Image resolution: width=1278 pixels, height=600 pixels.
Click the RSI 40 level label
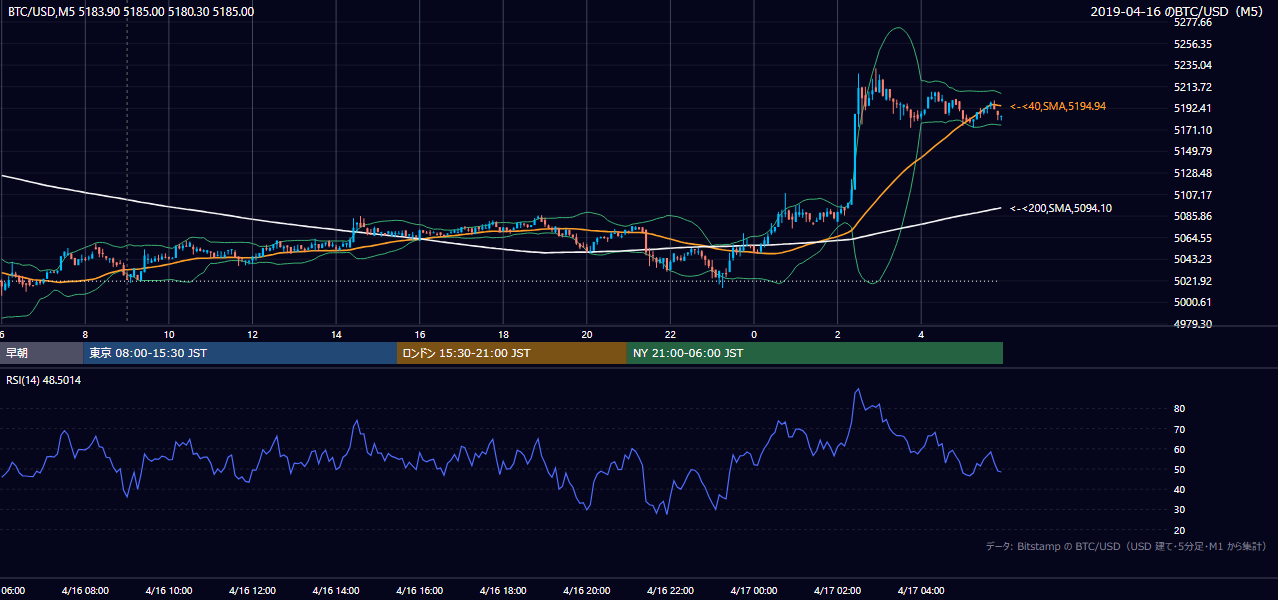[x=1179, y=489]
